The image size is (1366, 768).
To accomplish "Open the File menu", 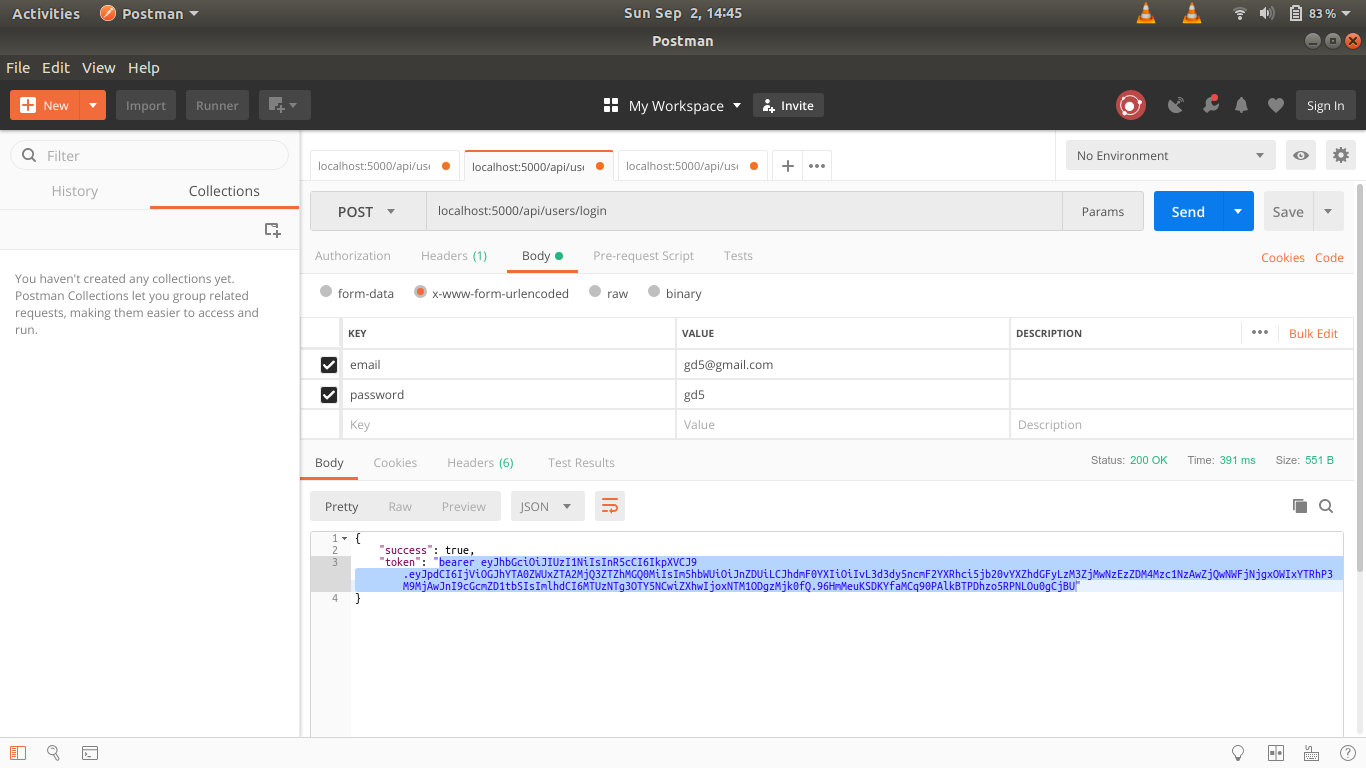I will click(x=18, y=67).
